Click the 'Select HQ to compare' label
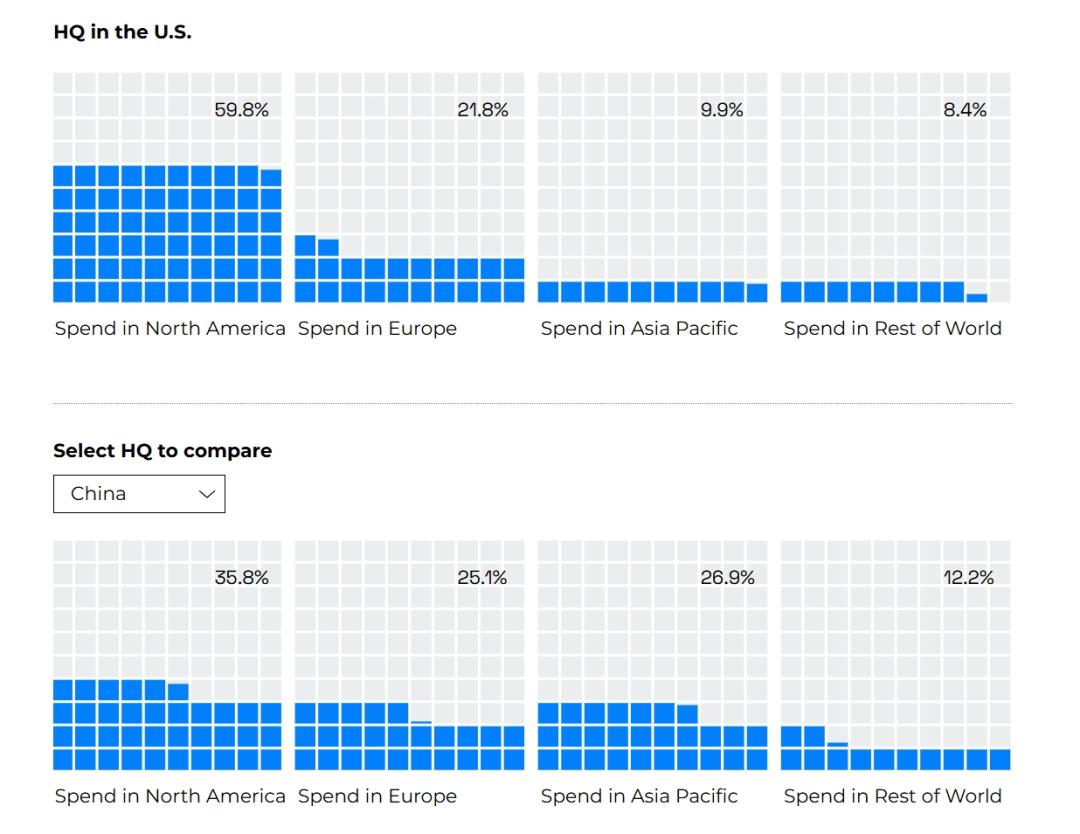Image resolution: width=1080 pixels, height=834 pixels. (163, 450)
